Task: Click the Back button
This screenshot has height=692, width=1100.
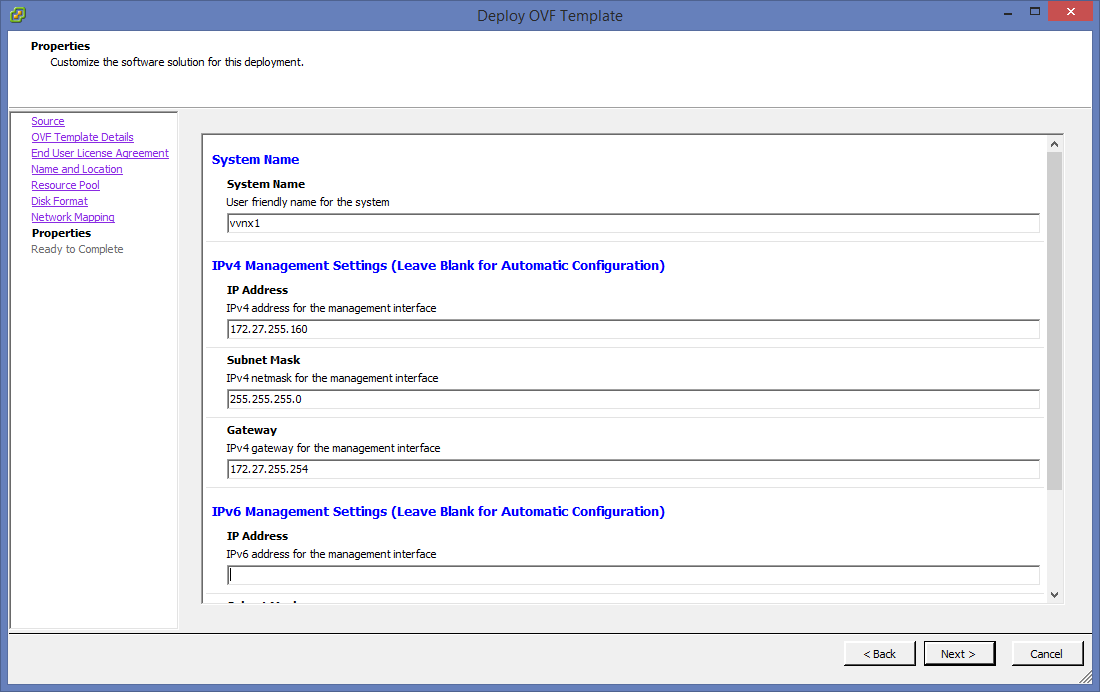Action: (x=880, y=654)
